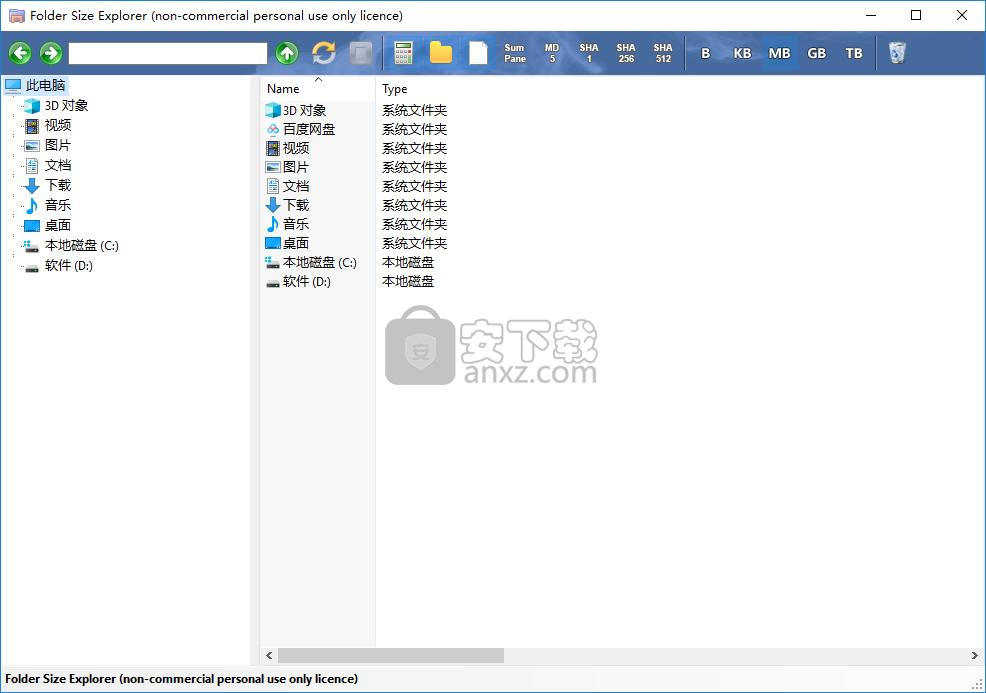Select 音乐 in the folder tree
Screen dimensions: 986x693
[58, 205]
